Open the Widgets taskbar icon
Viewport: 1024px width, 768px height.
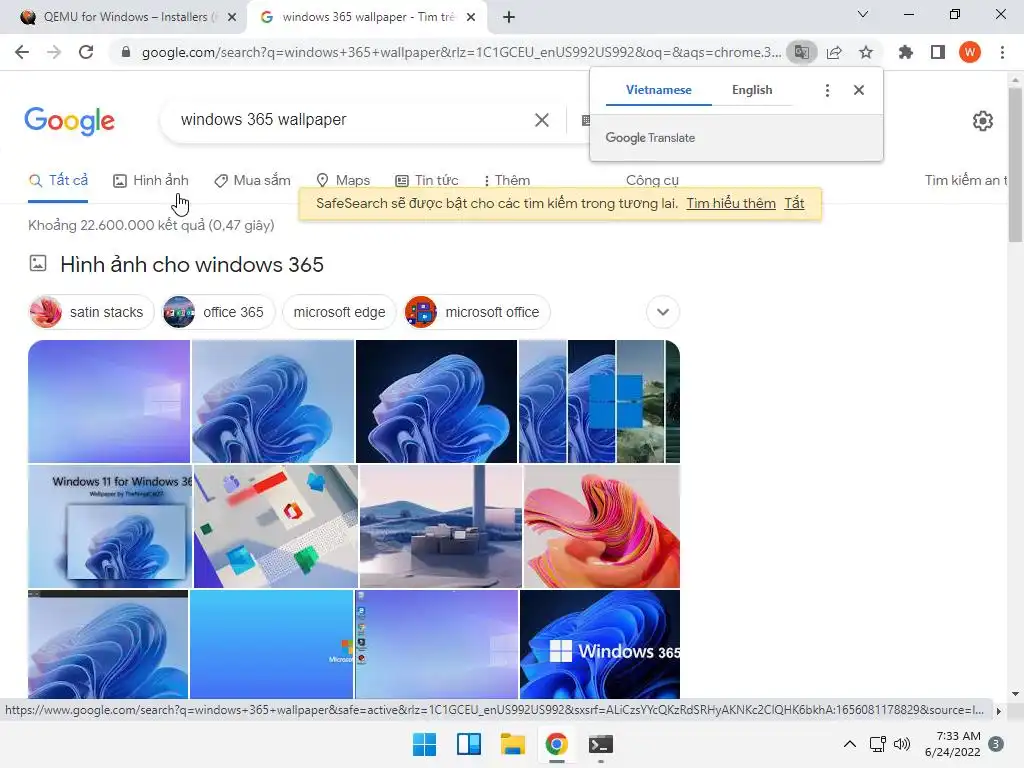(469, 744)
